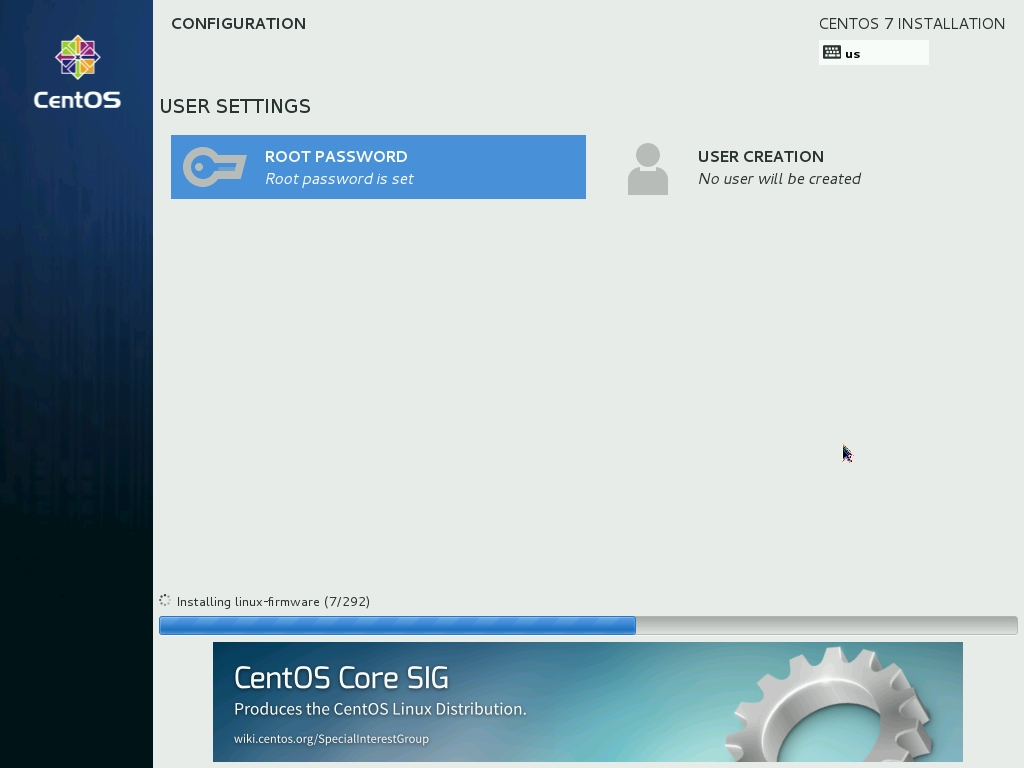Click the CENTOS 7 INSTALLATION title text
1024x768 pixels.
click(911, 24)
